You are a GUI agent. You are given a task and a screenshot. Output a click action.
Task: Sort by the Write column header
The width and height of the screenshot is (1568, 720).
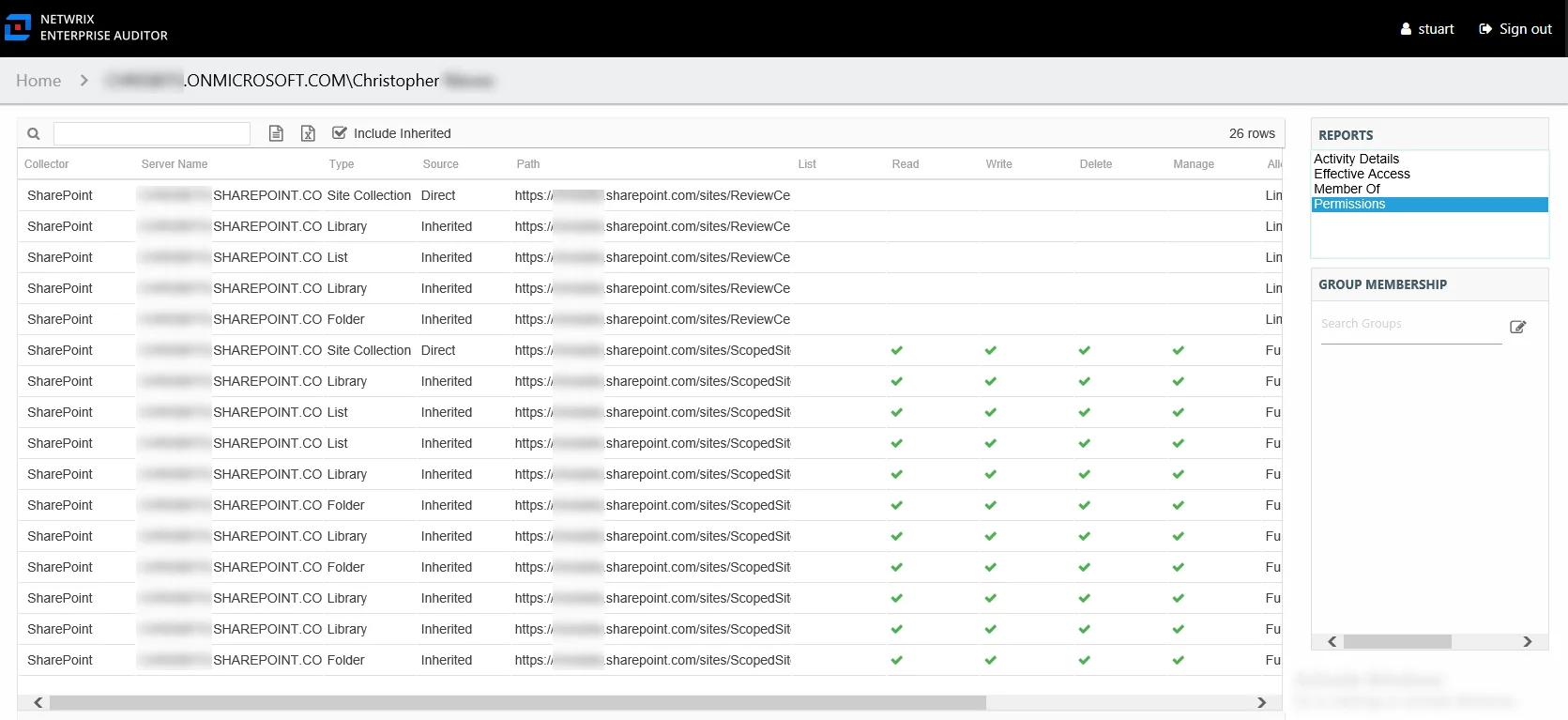click(x=999, y=164)
